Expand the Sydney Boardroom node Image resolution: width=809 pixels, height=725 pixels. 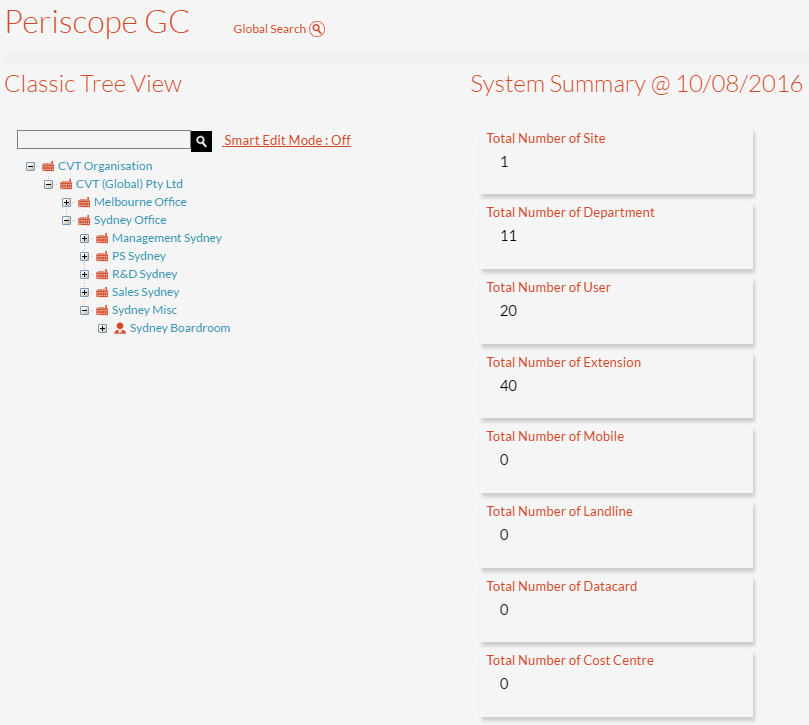103,329
